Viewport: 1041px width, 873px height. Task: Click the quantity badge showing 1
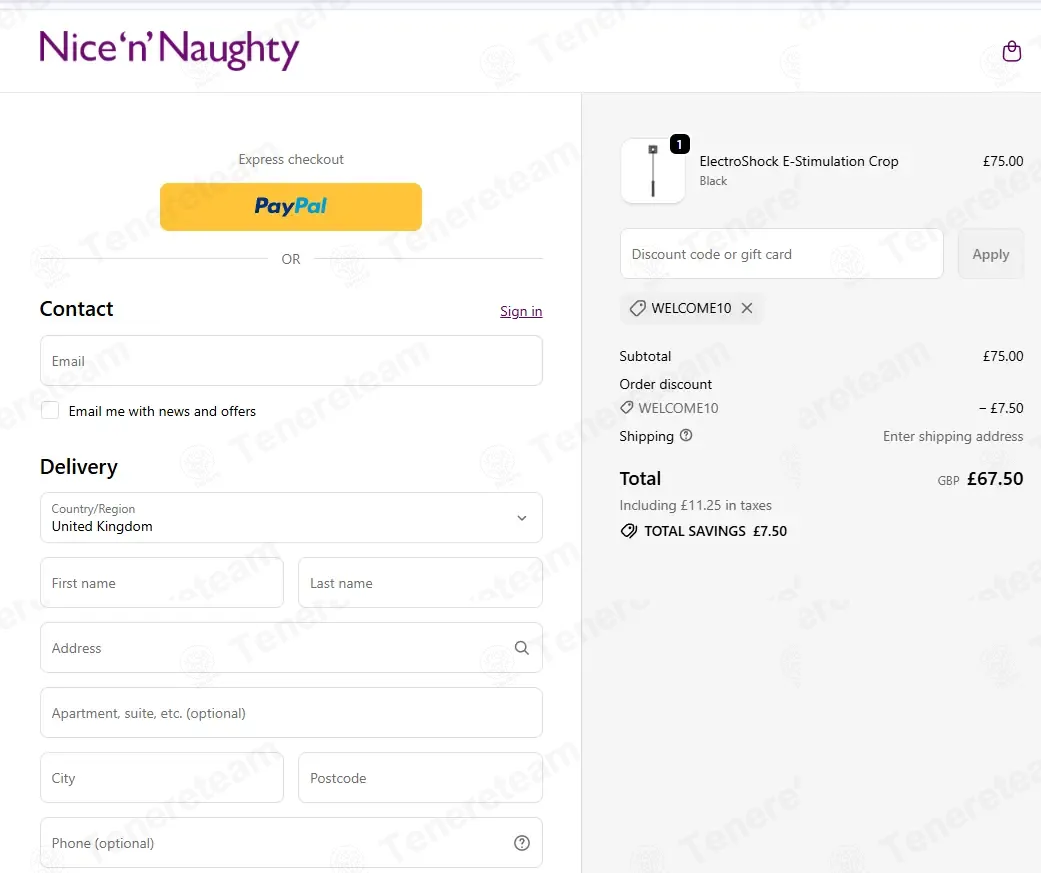[x=679, y=144]
